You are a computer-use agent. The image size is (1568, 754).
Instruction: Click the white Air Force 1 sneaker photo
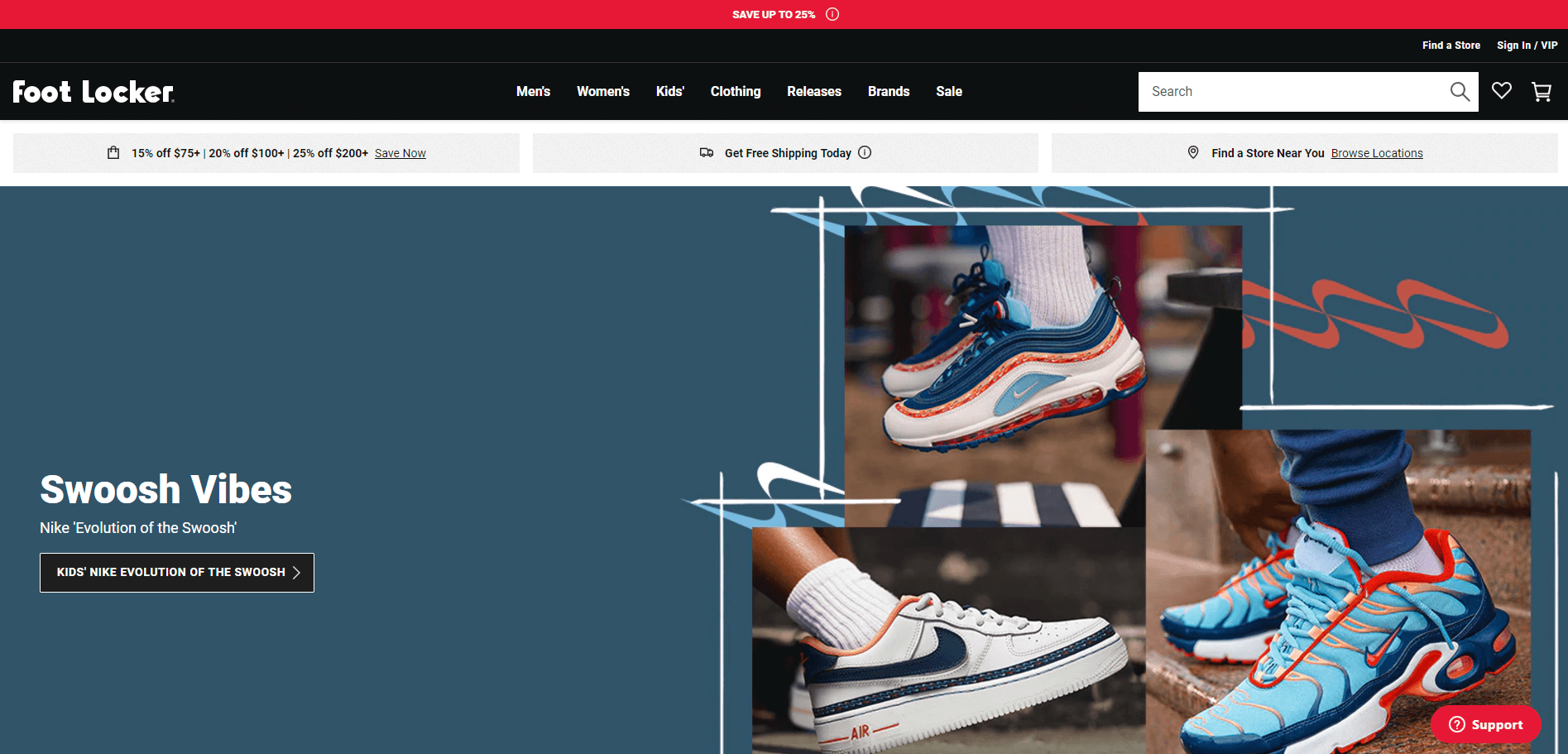tap(949, 641)
